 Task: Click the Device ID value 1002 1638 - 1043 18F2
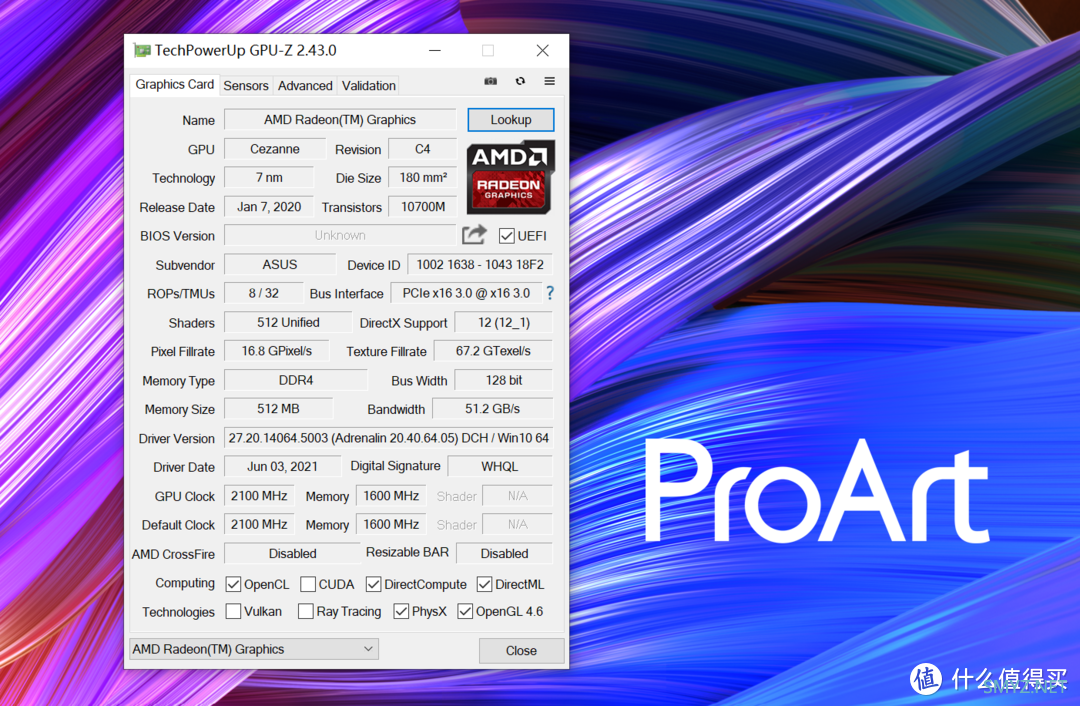click(x=480, y=264)
